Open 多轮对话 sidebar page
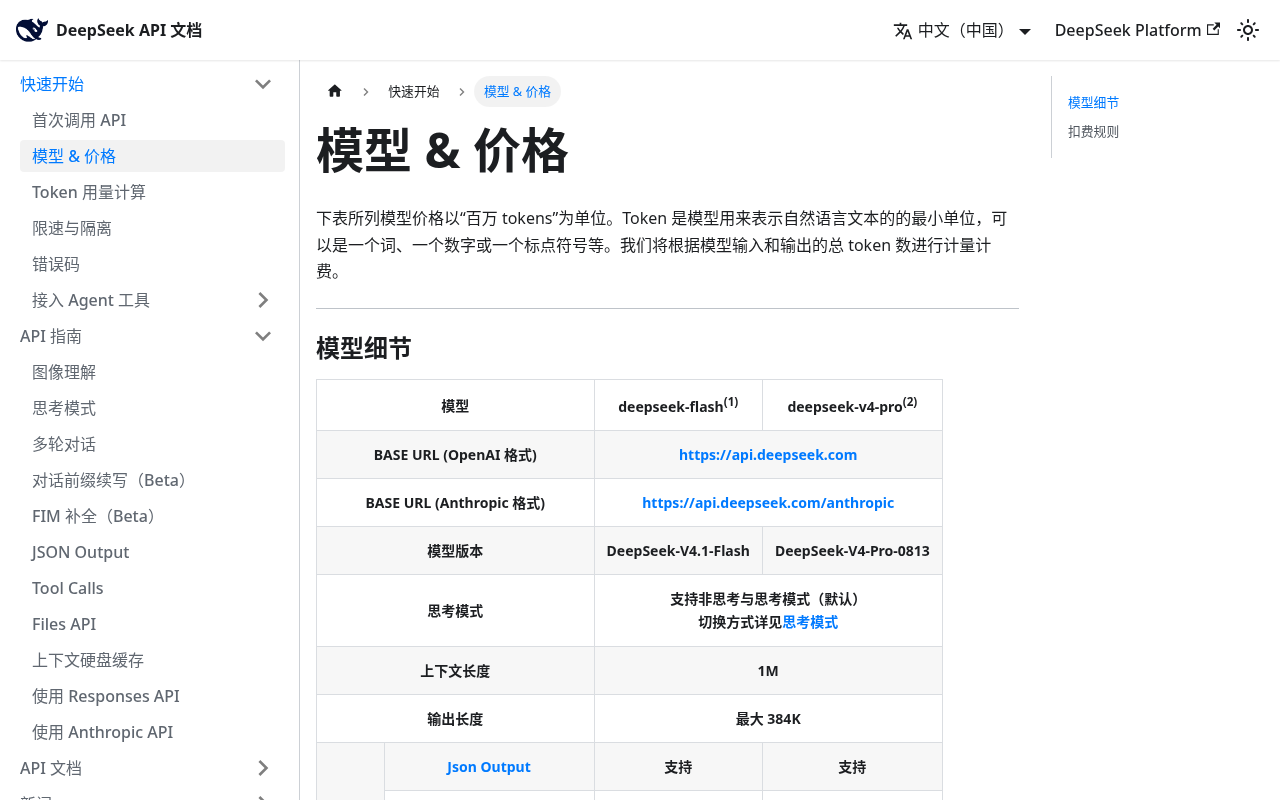The image size is (1280, 800). tap(152, 444)
